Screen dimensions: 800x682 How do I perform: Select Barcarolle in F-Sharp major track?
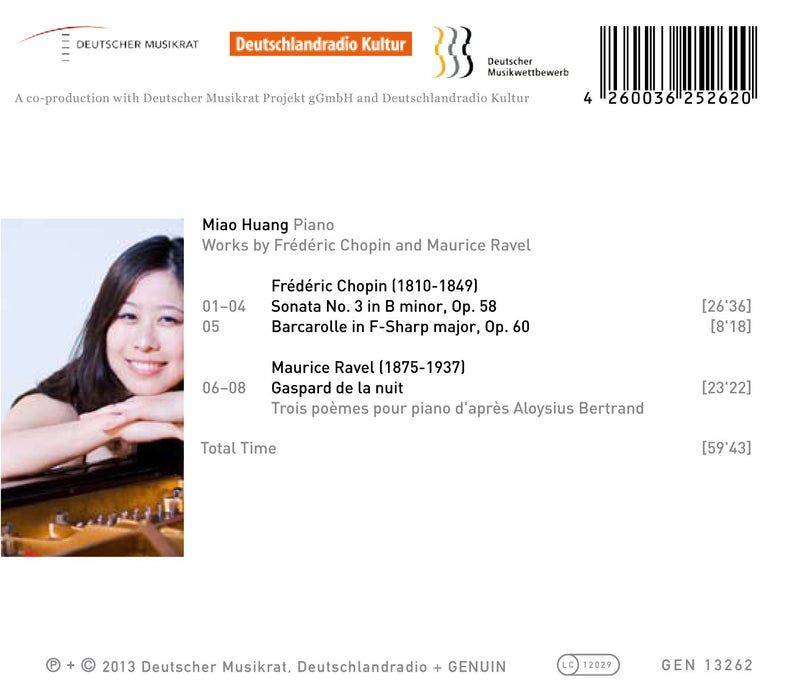(401, 326)
